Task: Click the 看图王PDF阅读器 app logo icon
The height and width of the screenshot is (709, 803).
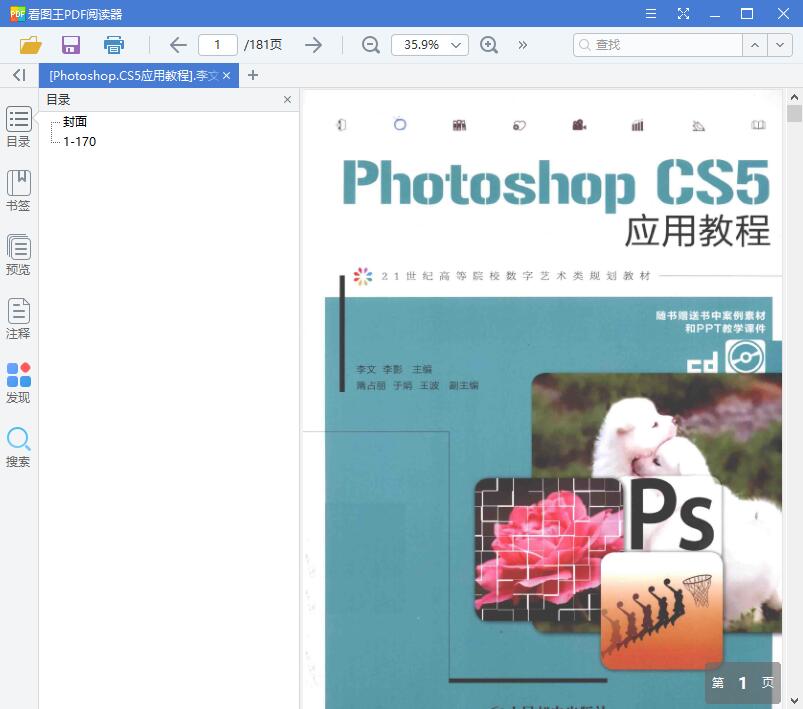Action: [17, 14]
